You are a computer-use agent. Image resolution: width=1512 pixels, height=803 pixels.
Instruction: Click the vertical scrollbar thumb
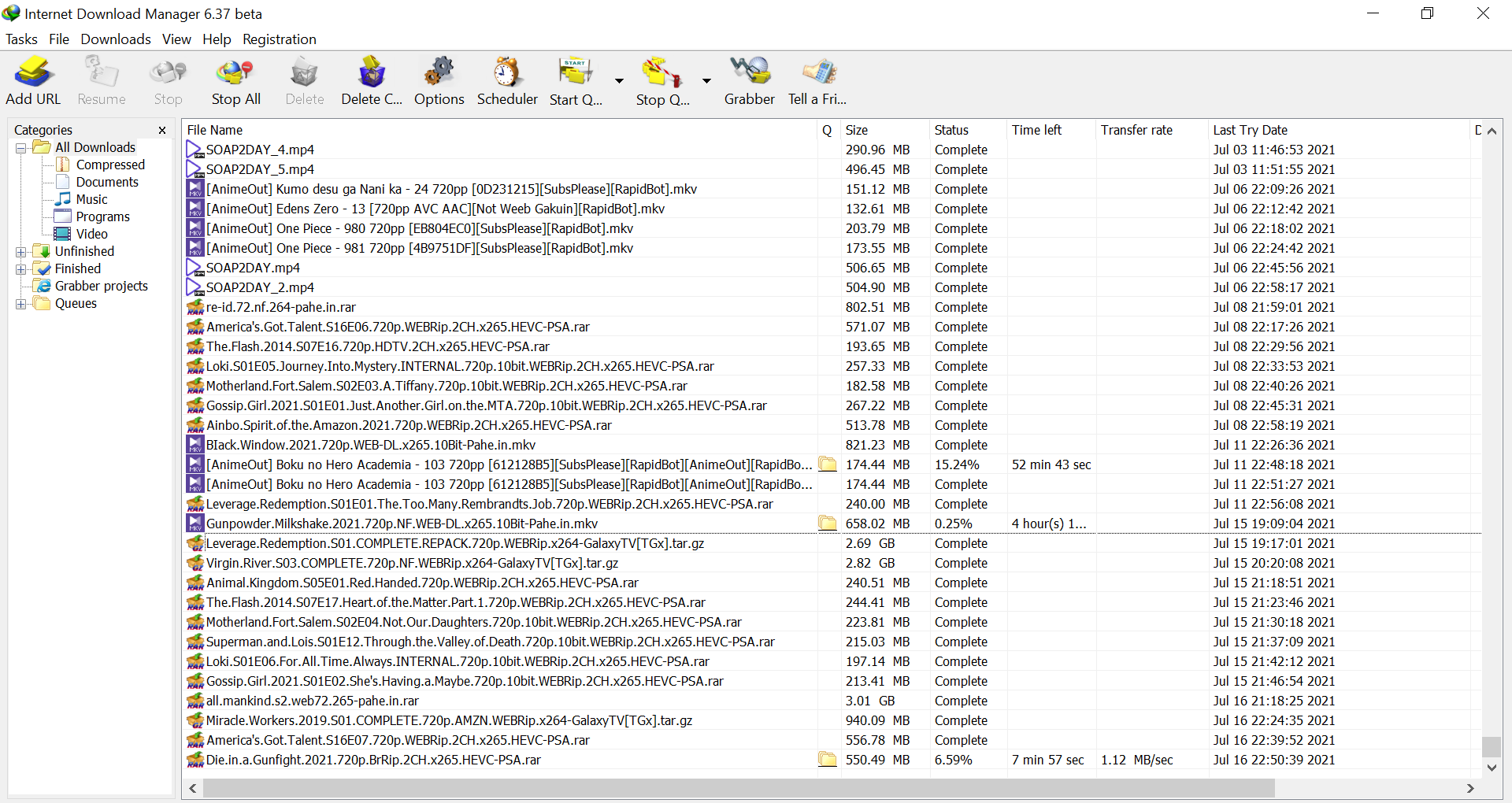point(1492,746)
